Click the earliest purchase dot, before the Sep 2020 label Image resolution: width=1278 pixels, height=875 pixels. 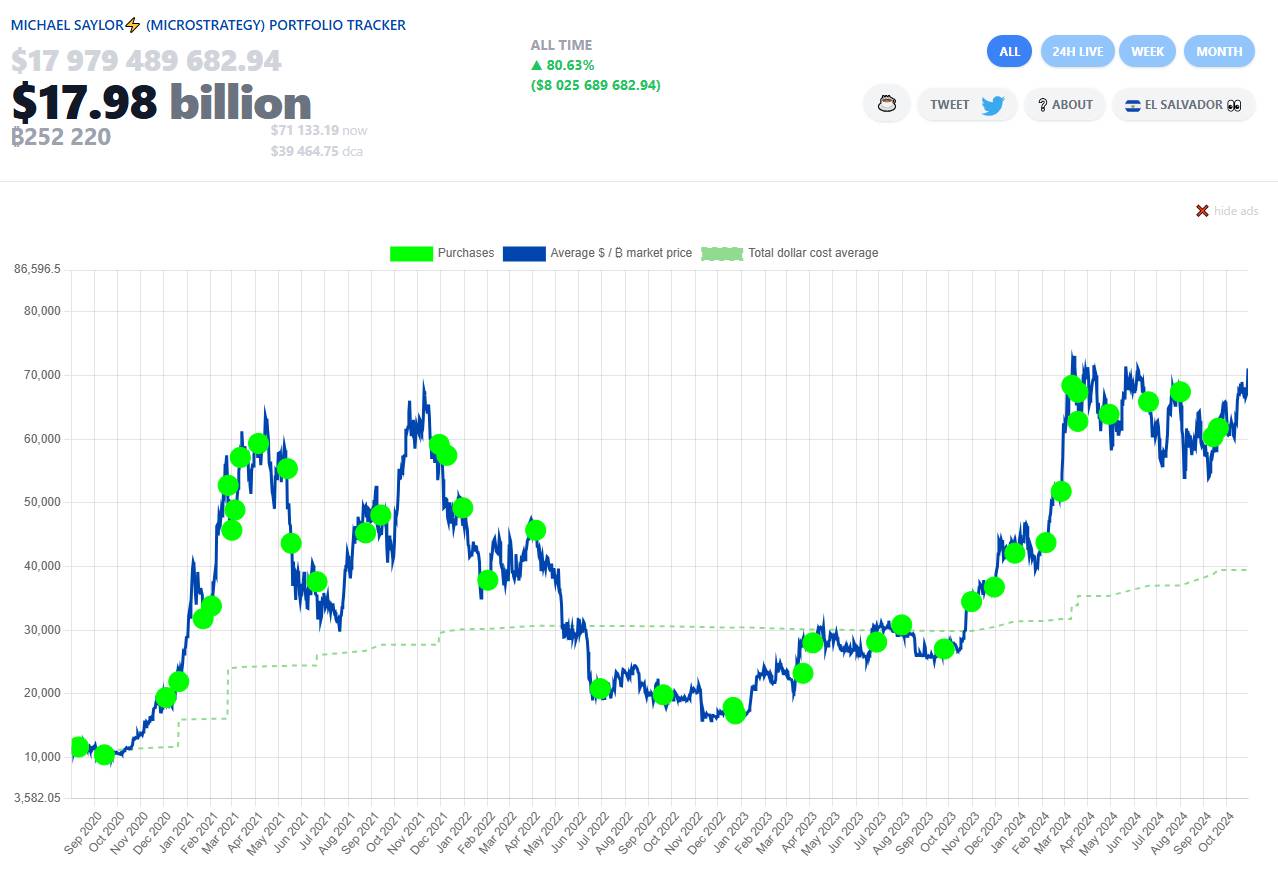click(x=78, y=747)
